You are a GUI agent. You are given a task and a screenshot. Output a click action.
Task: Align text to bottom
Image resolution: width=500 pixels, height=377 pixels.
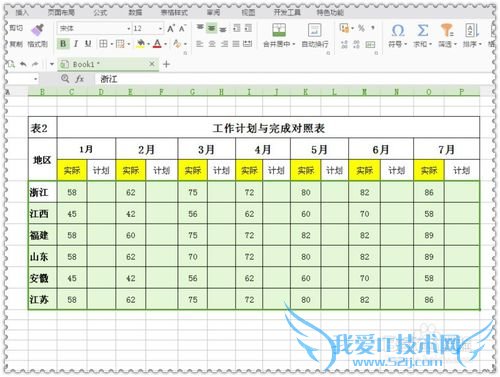tap(223, 29)
